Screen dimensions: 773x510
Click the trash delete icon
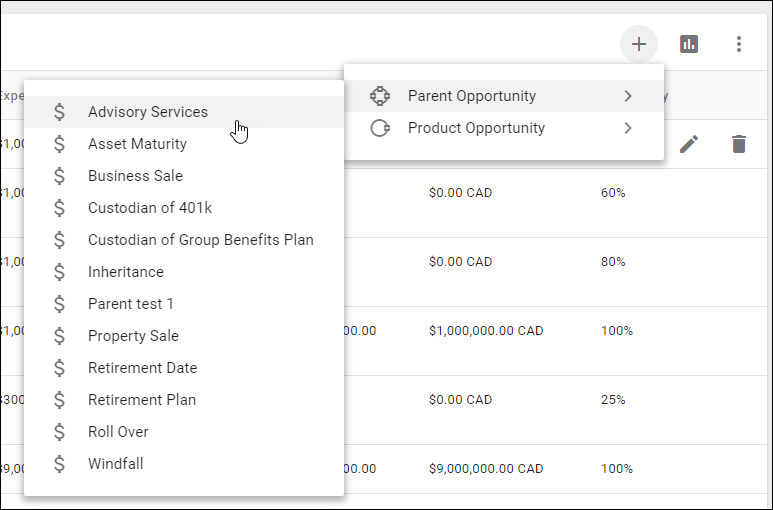coord(739,144)
